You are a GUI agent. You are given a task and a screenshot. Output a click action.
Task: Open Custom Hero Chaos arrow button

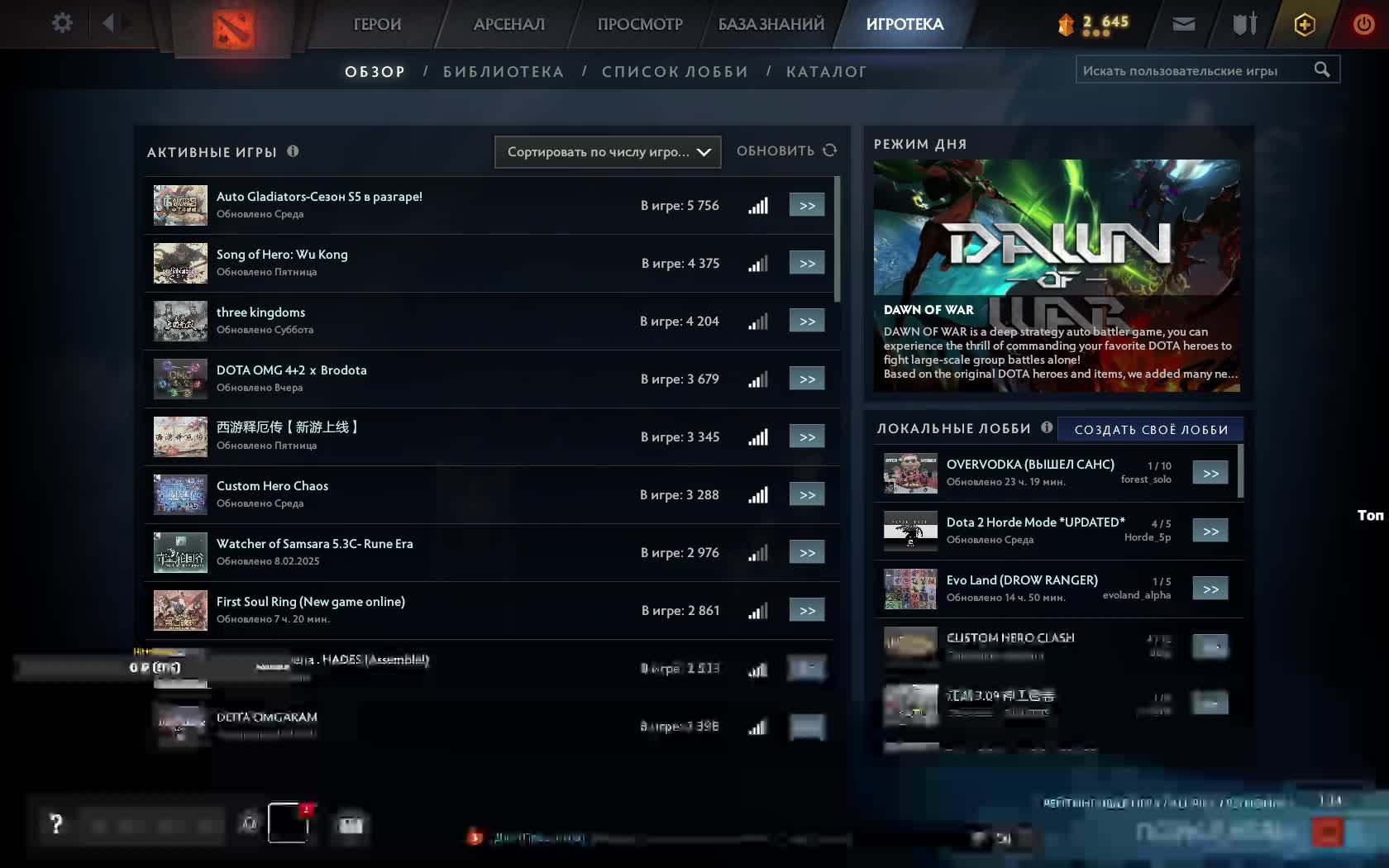coord(807,494)
